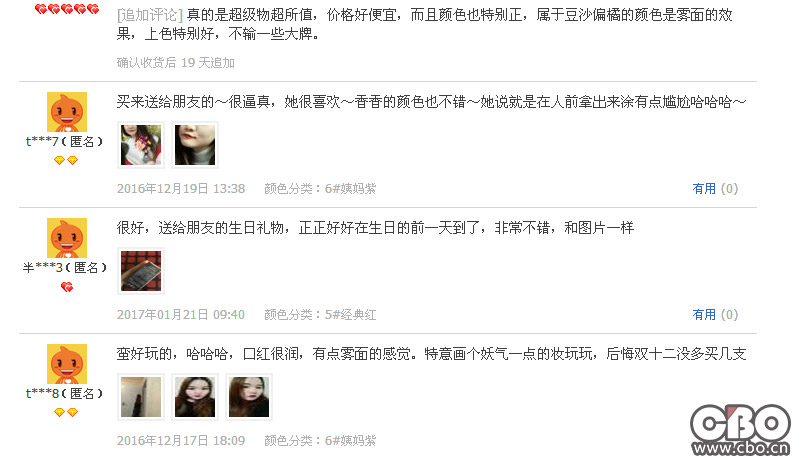The height and width of the screenshot is (467, 800).
Task: Open the phone photo in 半***3 review
Action: [x=141, y=271]
